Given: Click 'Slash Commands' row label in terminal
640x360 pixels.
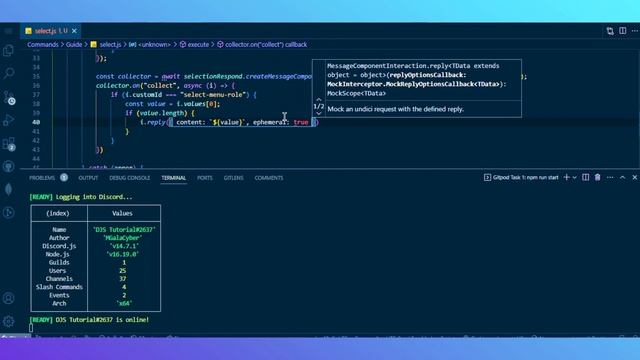Looking at the screenshot, I should tap(59, 287).
